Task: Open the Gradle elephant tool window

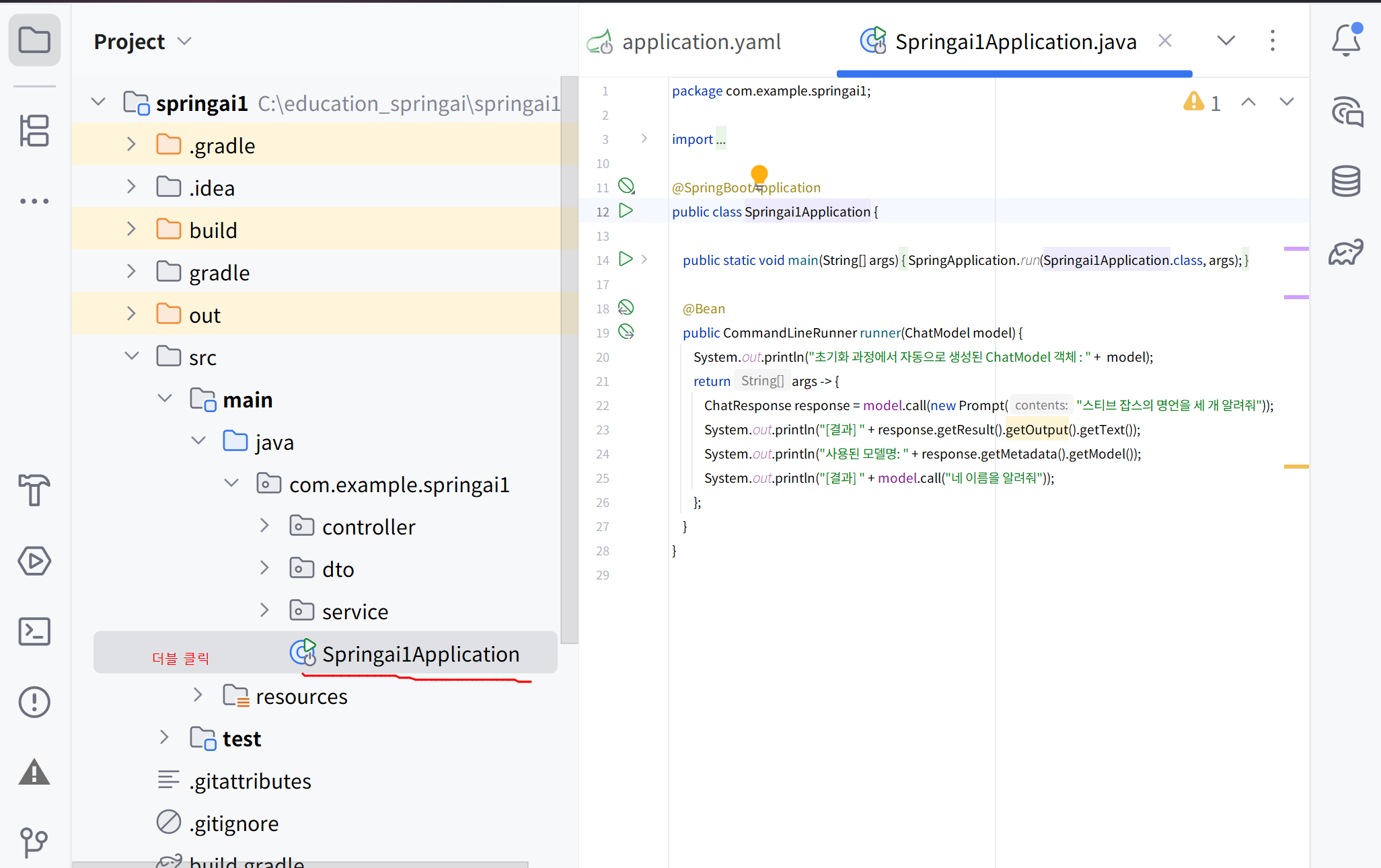Action: click(x=1346, y=252)
